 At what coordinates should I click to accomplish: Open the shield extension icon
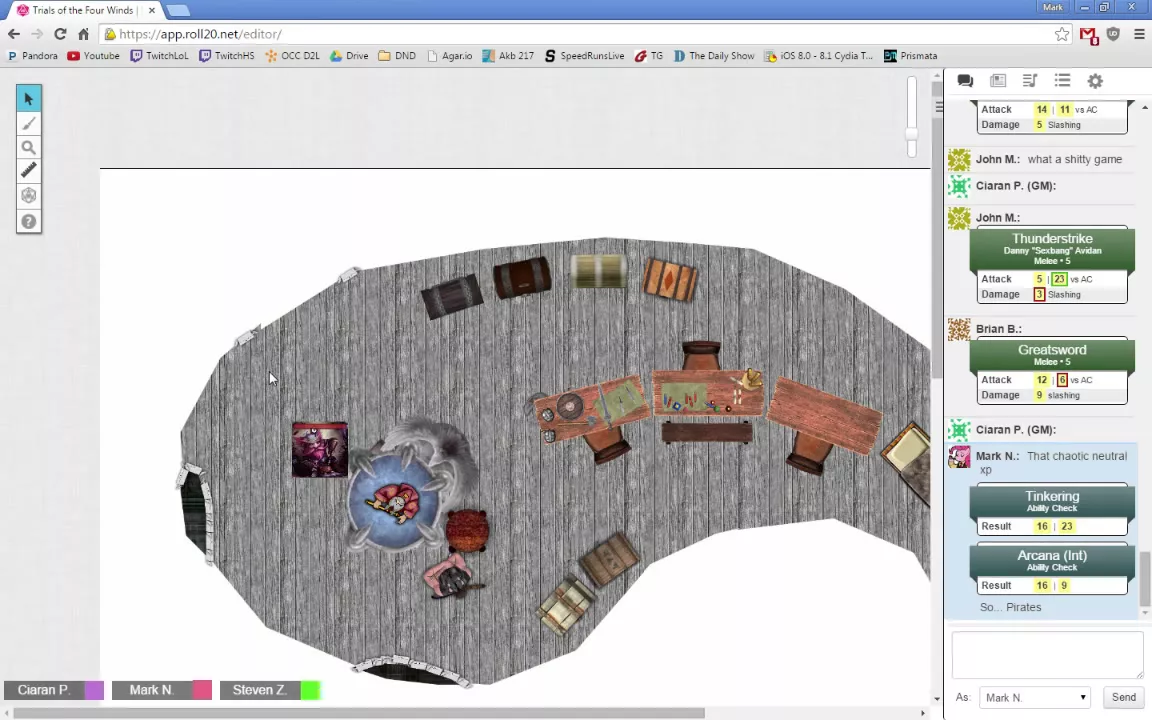point(1114,34)
